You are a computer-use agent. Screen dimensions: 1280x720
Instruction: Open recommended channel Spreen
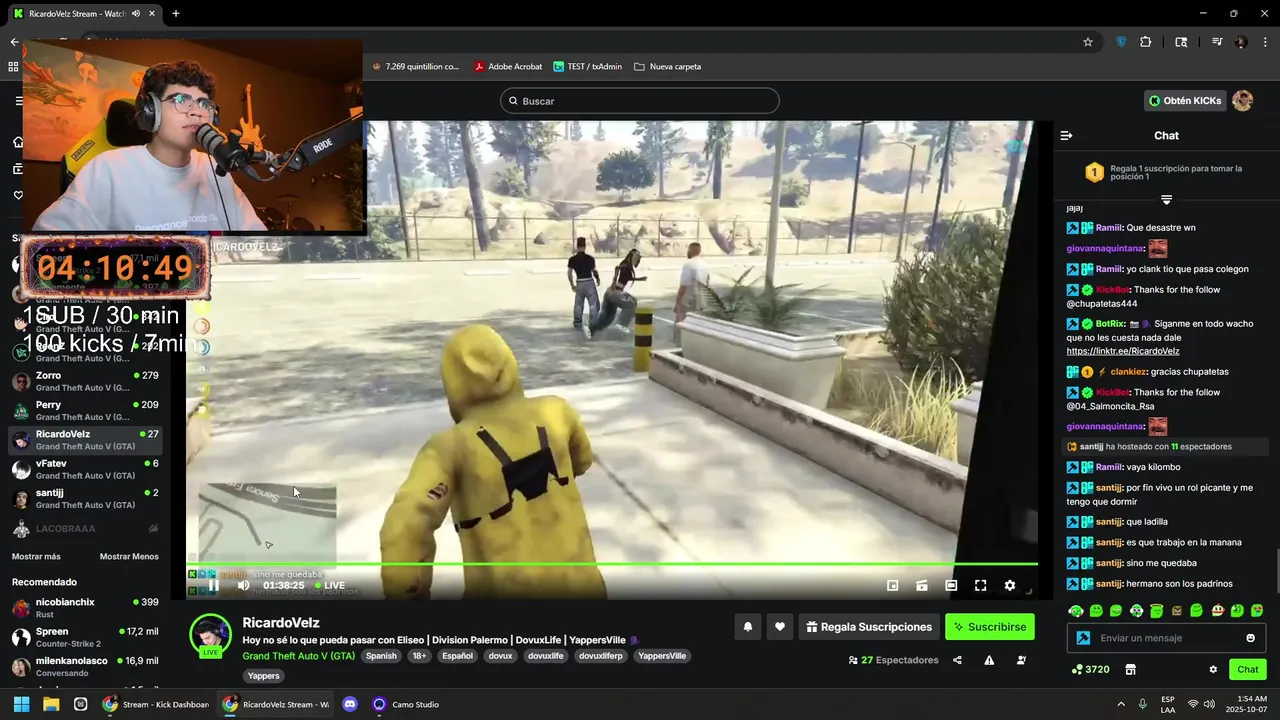tap(85, 637)
